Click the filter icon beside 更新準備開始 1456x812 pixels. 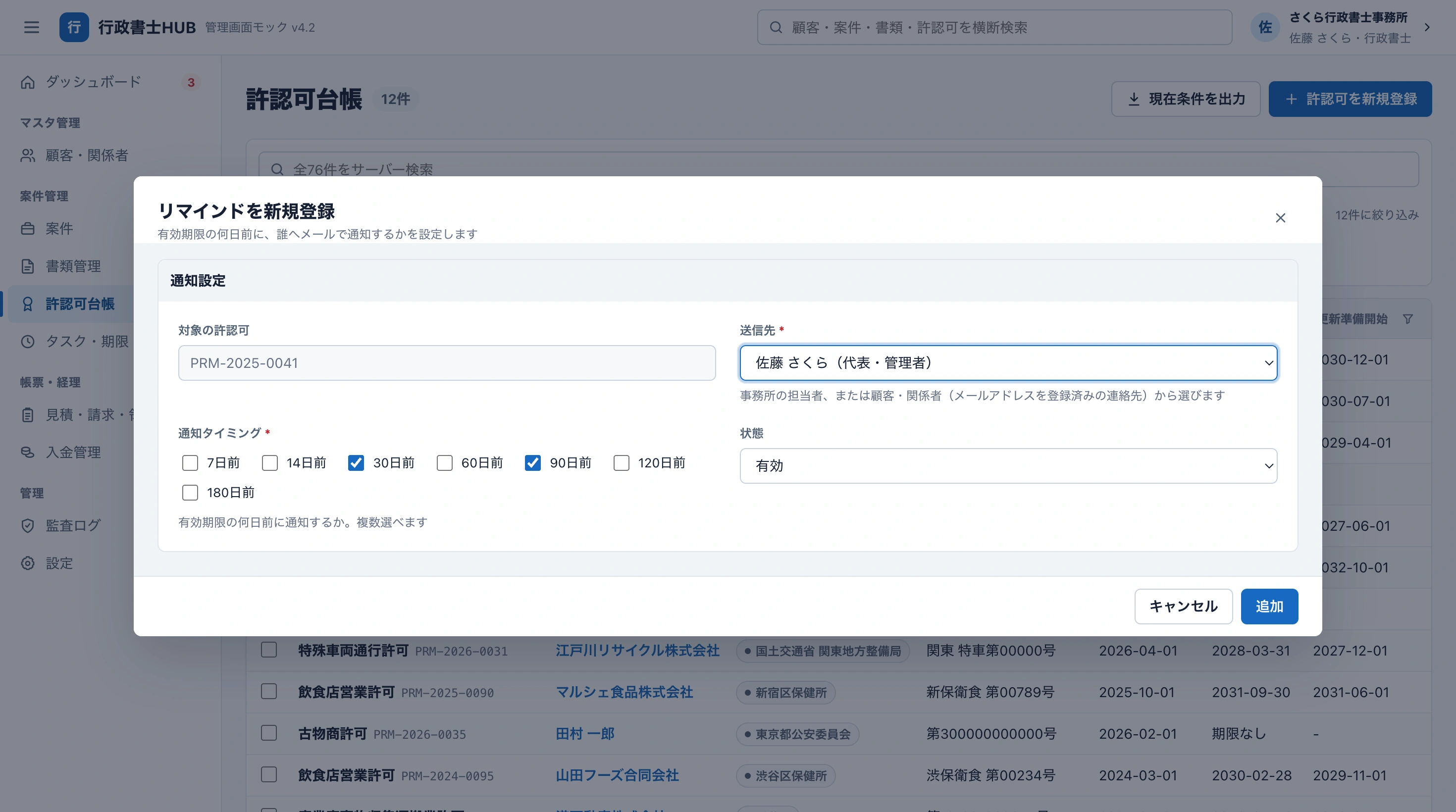tap(1408, 319)
